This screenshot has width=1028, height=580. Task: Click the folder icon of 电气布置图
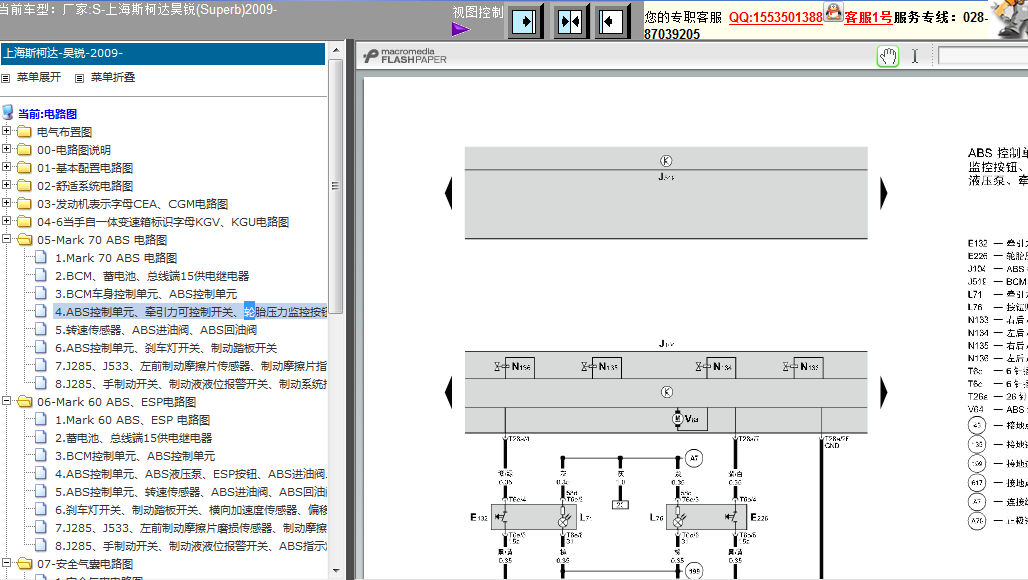(24, 132)
